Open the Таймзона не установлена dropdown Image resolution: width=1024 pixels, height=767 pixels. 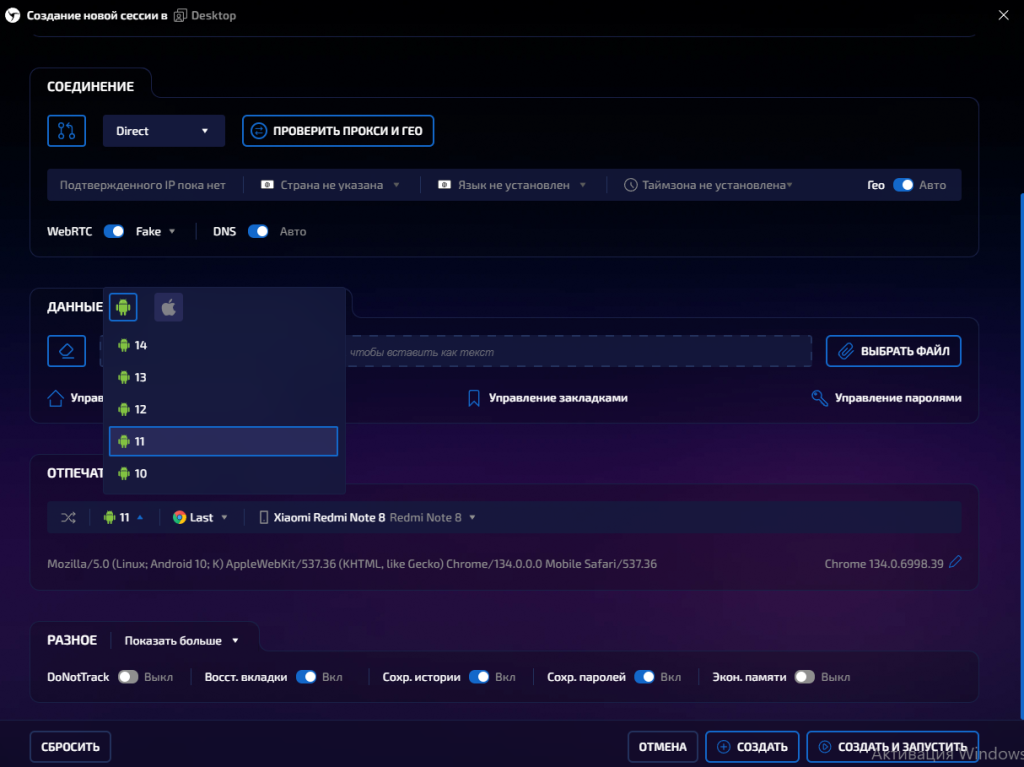[x=709, y=185]
